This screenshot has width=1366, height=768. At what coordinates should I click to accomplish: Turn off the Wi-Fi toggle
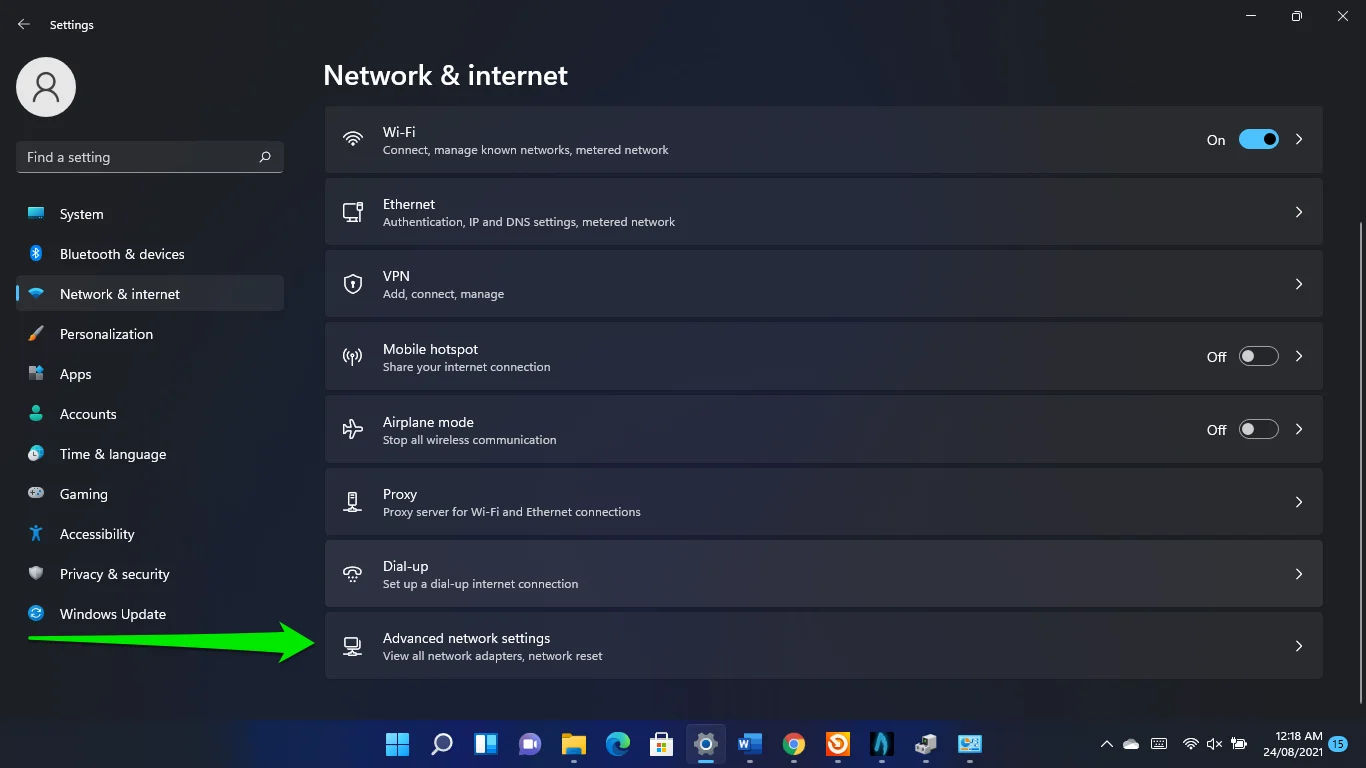(1259, 140)
